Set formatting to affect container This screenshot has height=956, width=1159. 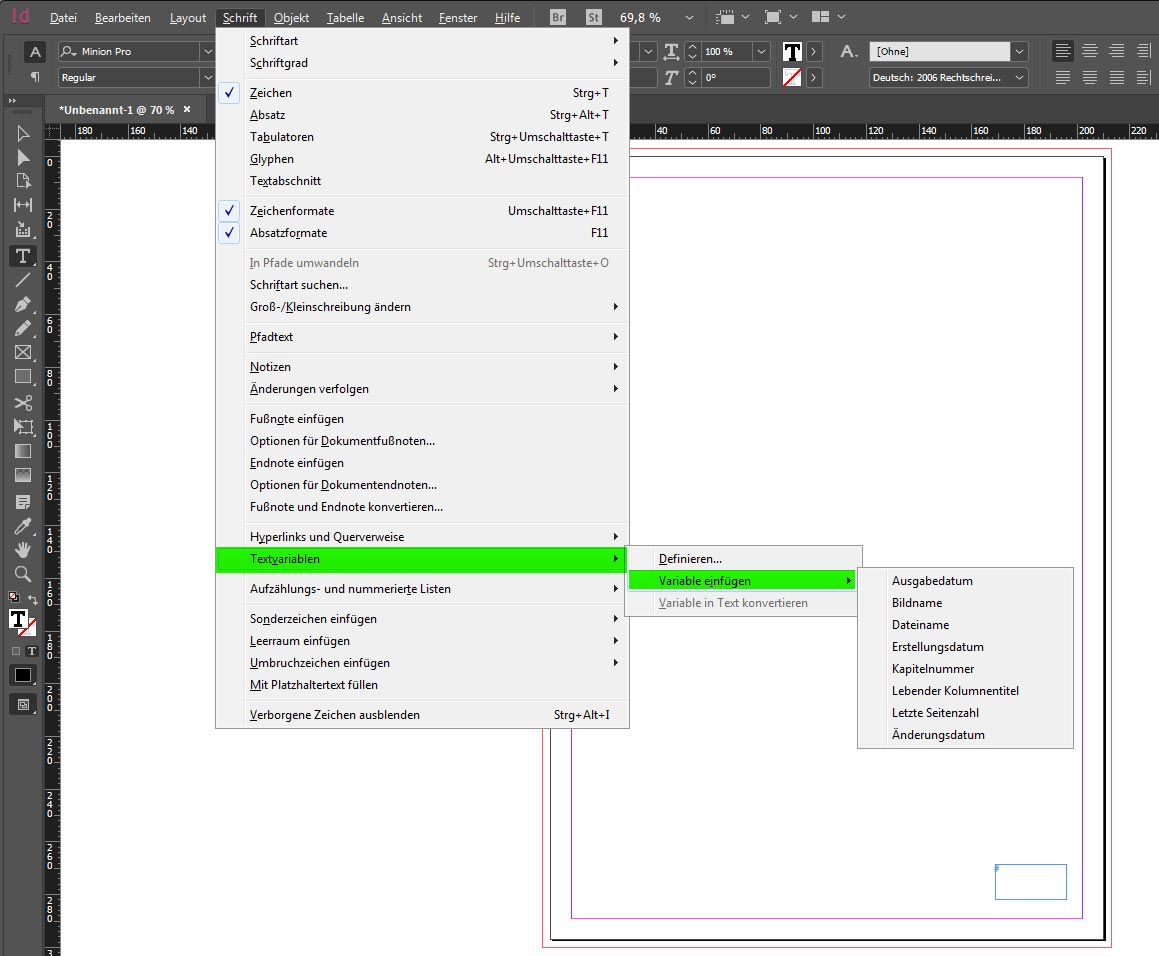tap(16, 651)
